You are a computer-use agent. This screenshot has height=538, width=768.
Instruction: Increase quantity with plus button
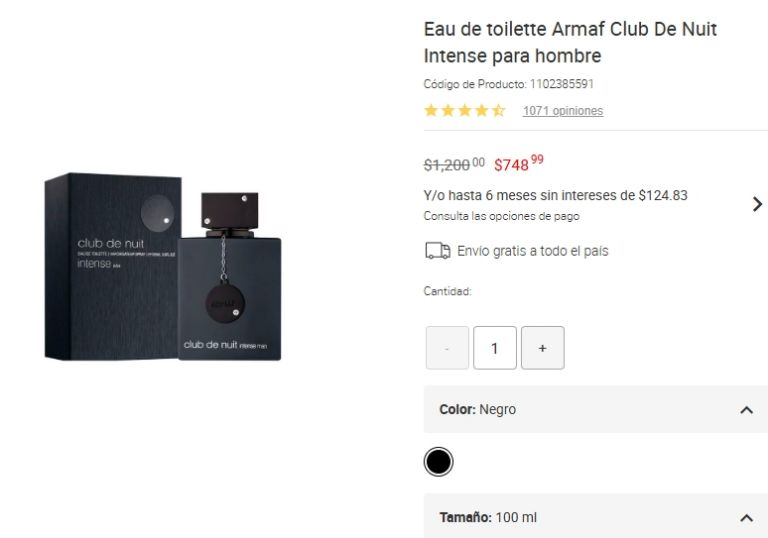click(543, 348)
